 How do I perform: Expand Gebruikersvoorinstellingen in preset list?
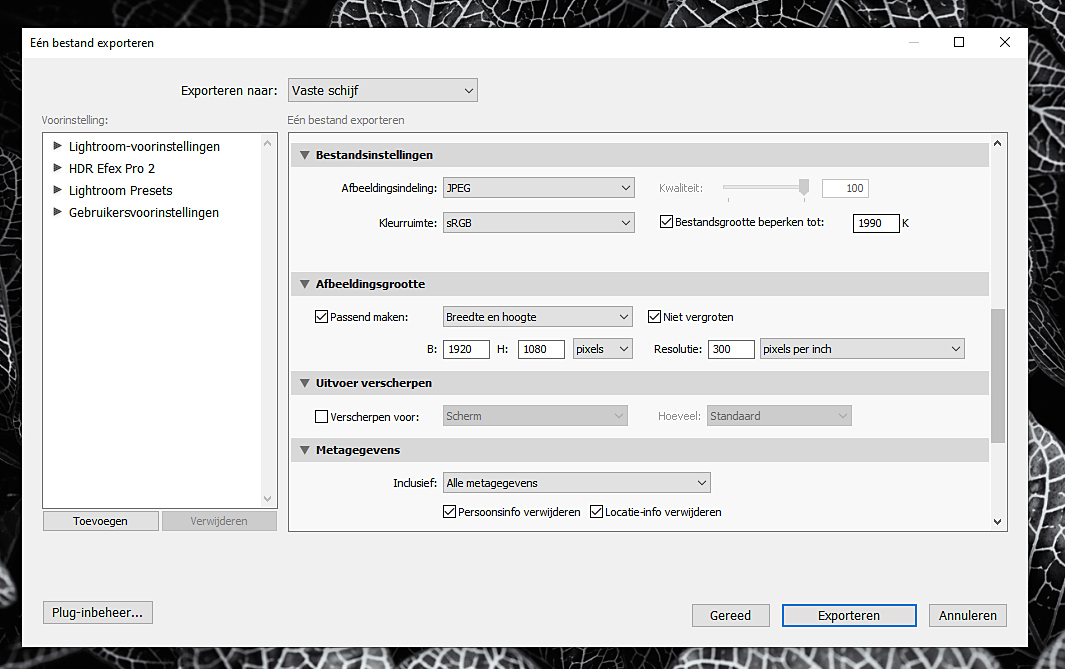point(58,212)
